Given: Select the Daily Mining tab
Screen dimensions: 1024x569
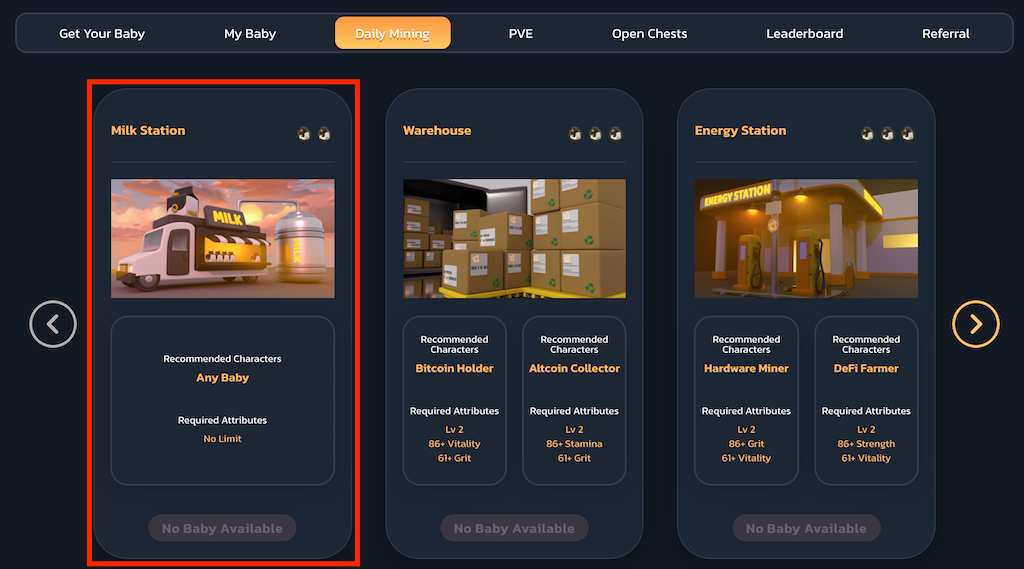Looking at the screenshot, I should pyautogui.click(x=392, y=33).
